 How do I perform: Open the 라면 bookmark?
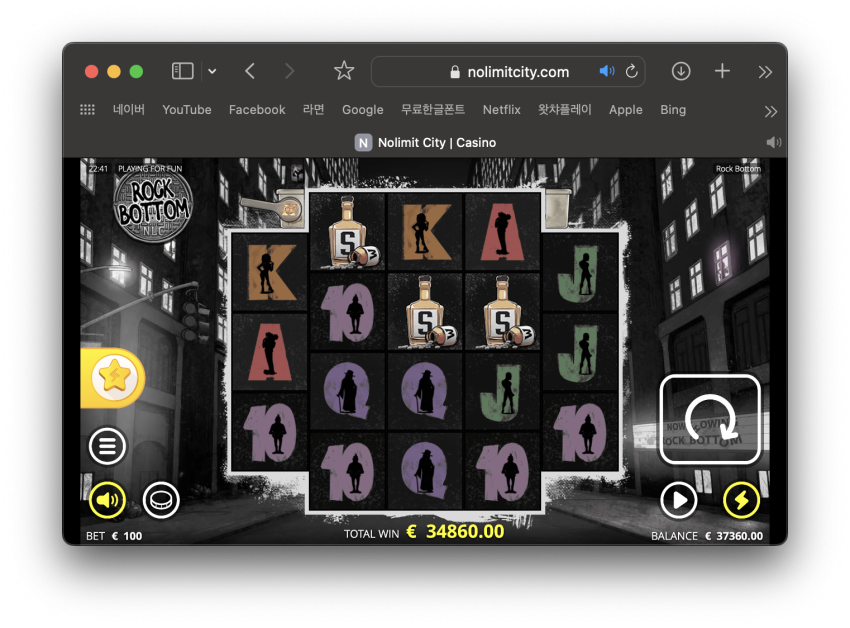coord(313,110)
